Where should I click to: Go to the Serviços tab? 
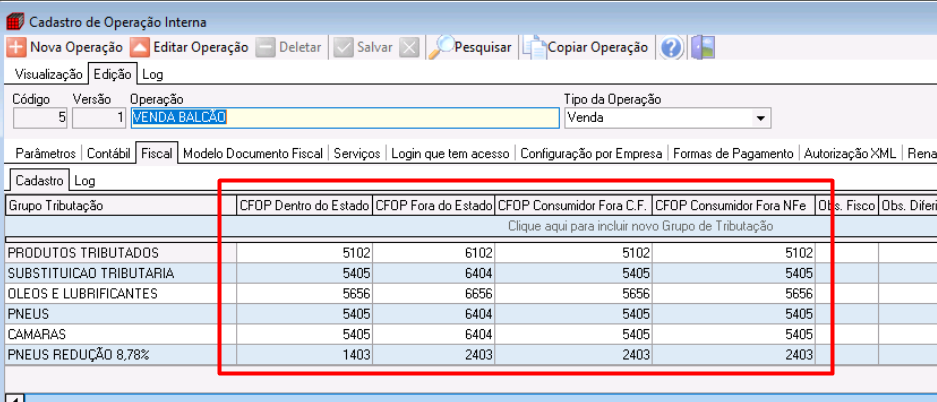pyautogui.click(x=357, y=154)
